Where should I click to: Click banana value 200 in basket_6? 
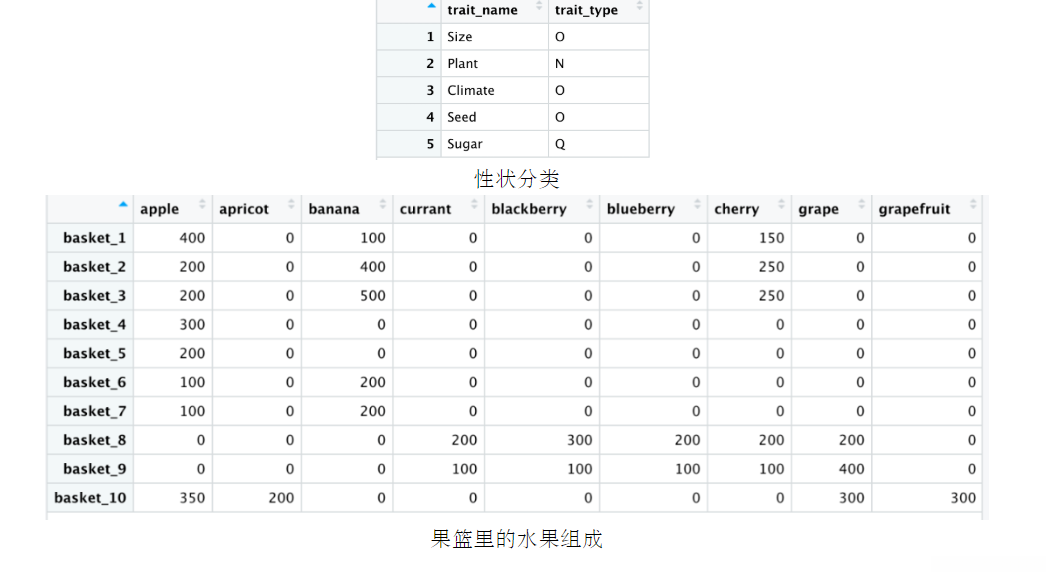[372, 382]
